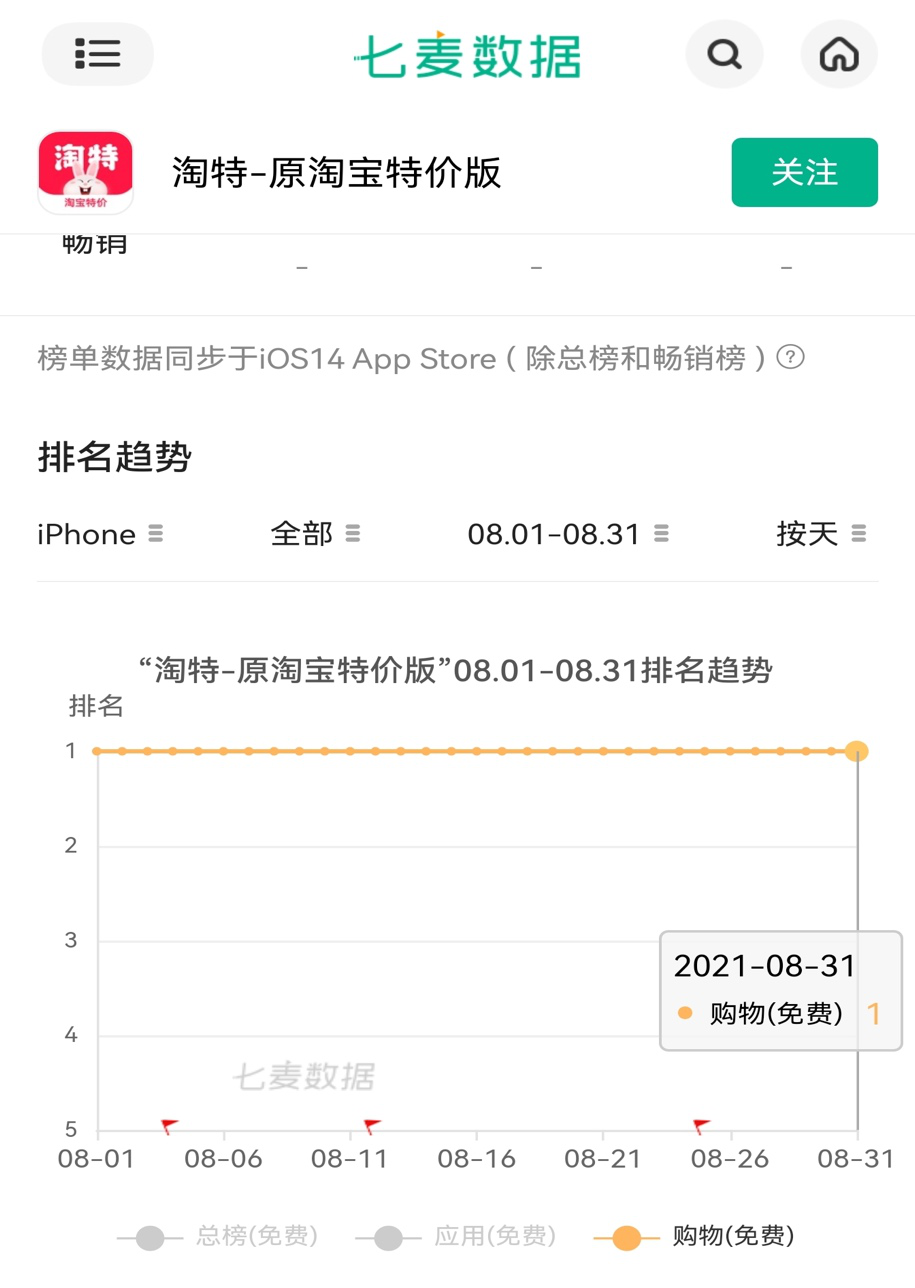
Task: Click the 08-26 axis label
Action: coord(731,1159)
